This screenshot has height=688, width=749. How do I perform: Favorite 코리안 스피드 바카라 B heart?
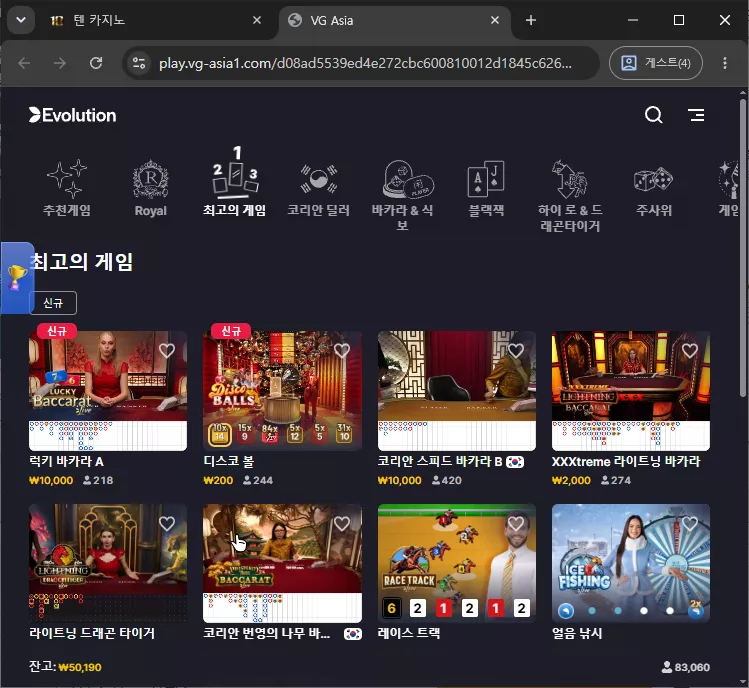tap(516, 351)
